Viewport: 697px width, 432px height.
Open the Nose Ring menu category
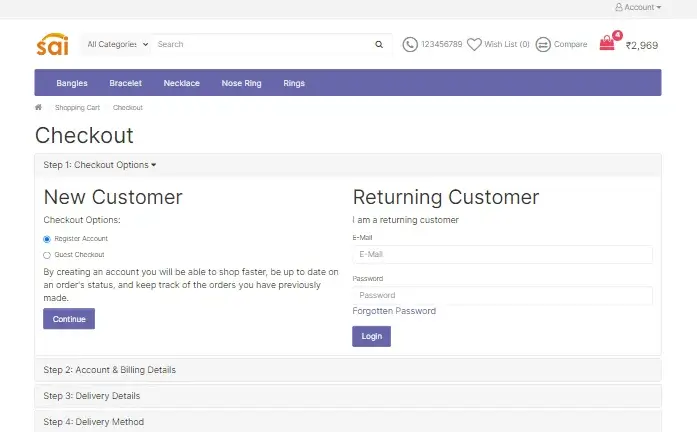(241, 83)
